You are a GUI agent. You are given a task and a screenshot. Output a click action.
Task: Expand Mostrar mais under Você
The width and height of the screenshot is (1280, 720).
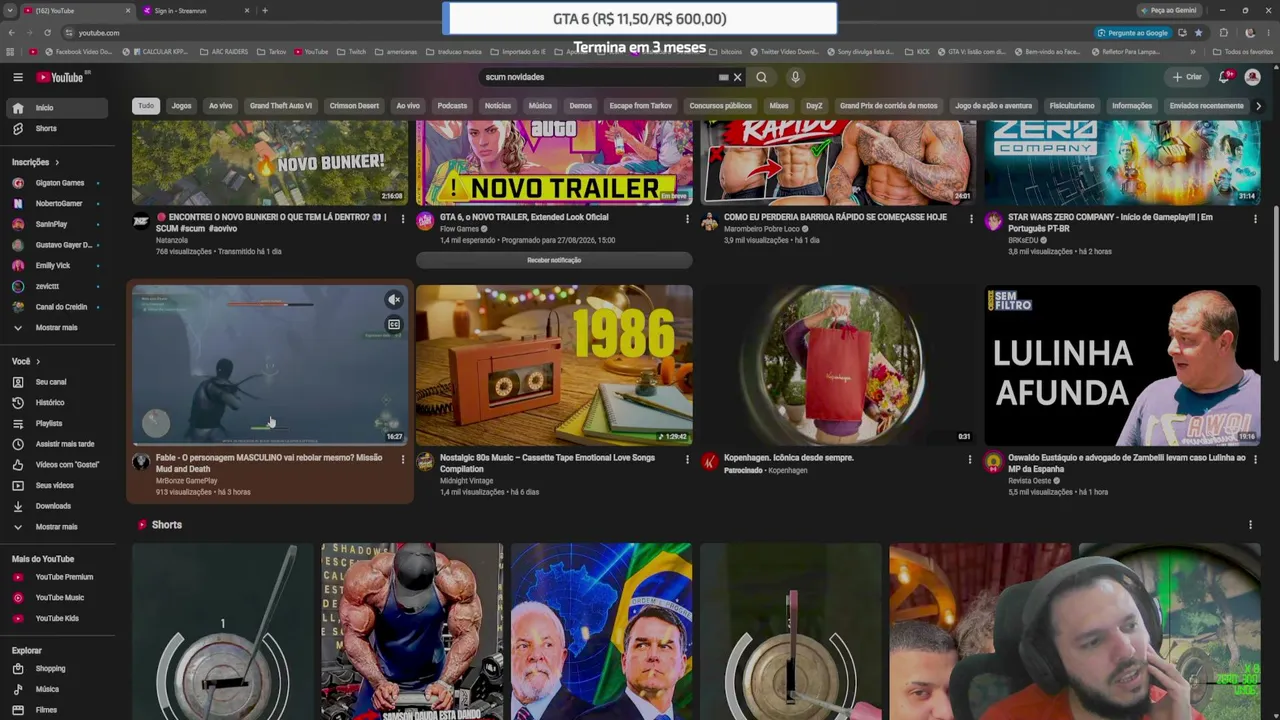[56, 527]
